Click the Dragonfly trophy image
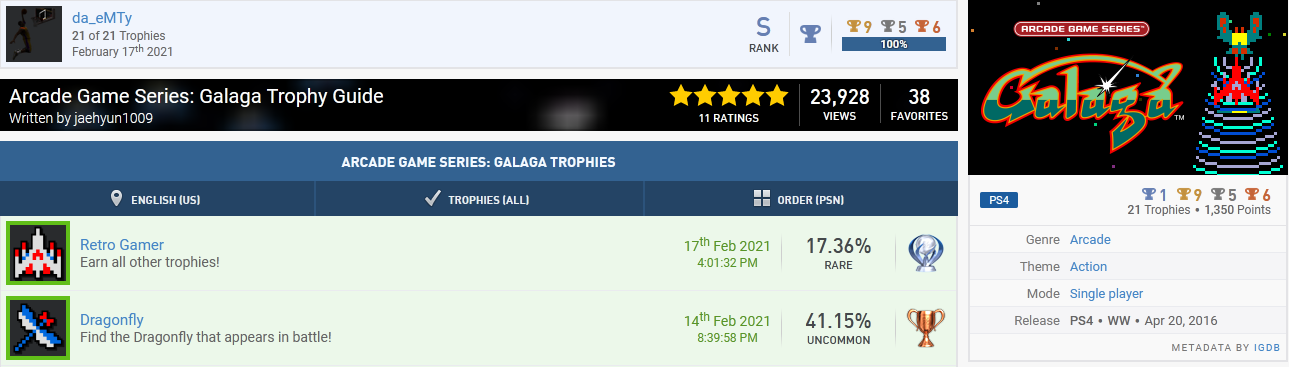 (x=39, y=329)
